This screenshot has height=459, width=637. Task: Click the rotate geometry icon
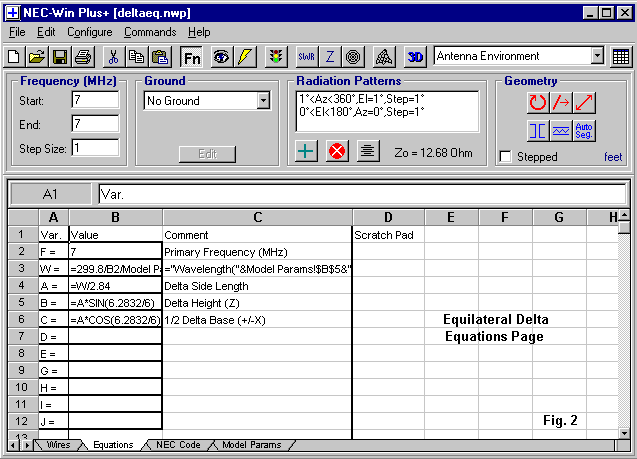coord(538,101)
